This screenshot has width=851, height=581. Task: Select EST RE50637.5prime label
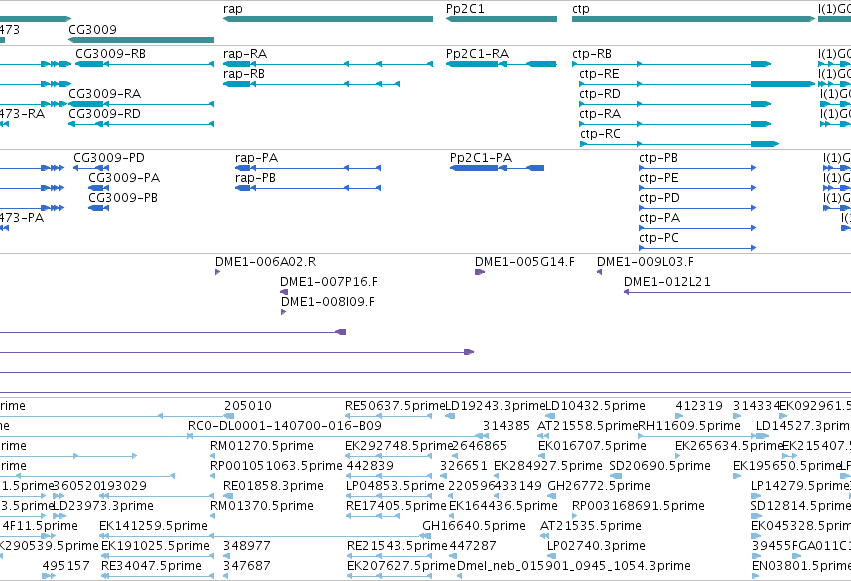[395, 406]
